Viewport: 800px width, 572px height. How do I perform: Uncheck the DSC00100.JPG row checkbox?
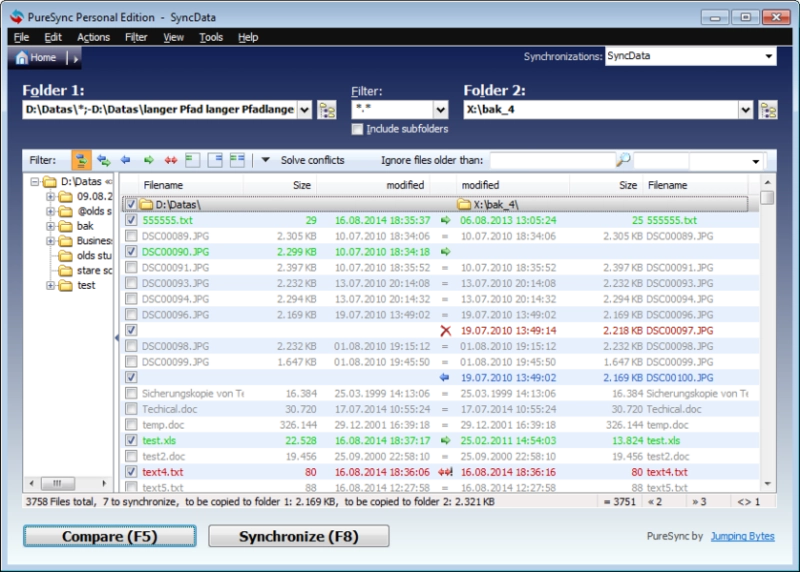click(131, 378)
